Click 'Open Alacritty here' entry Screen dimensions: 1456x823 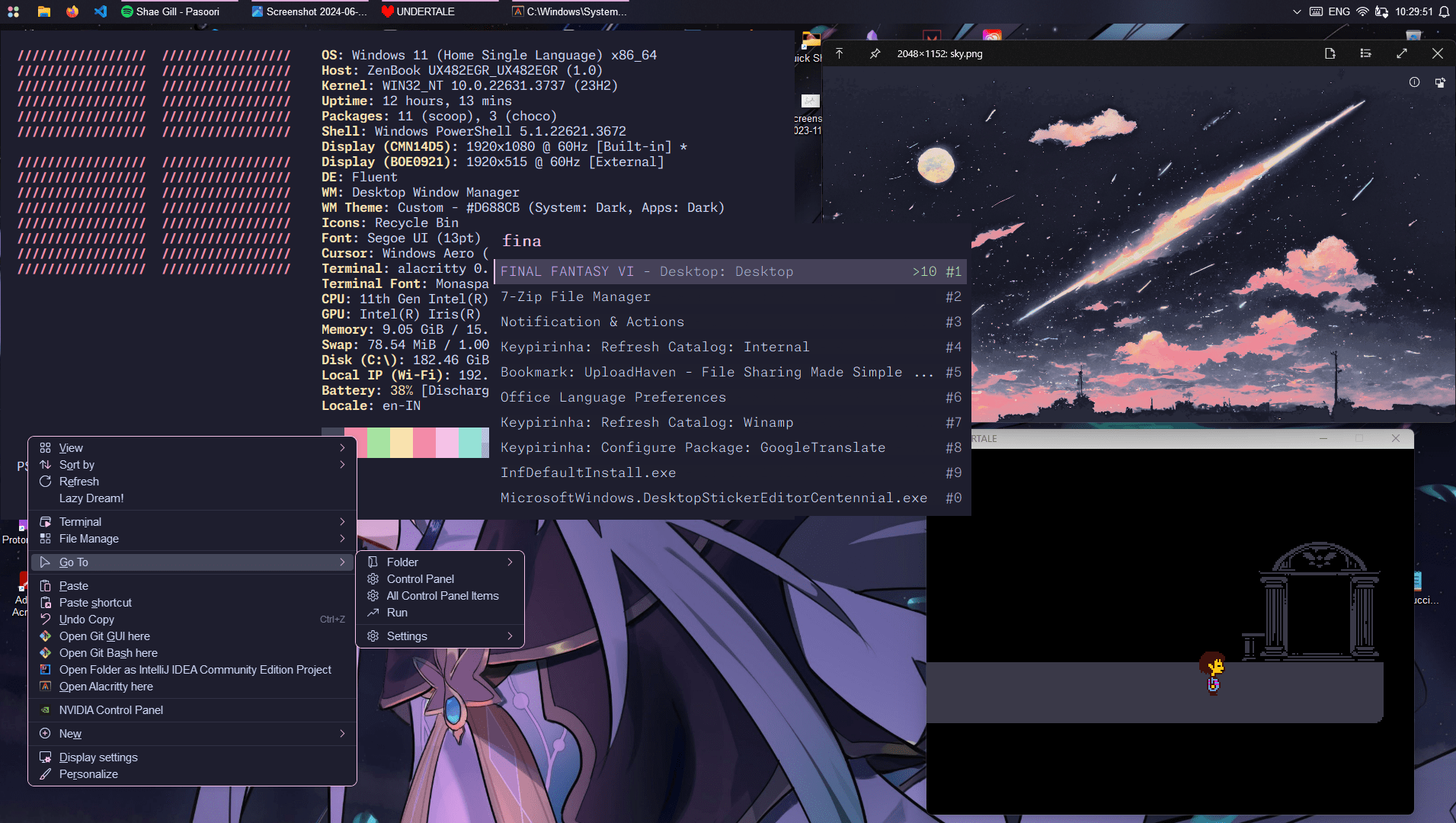click(x=192, y=687)
